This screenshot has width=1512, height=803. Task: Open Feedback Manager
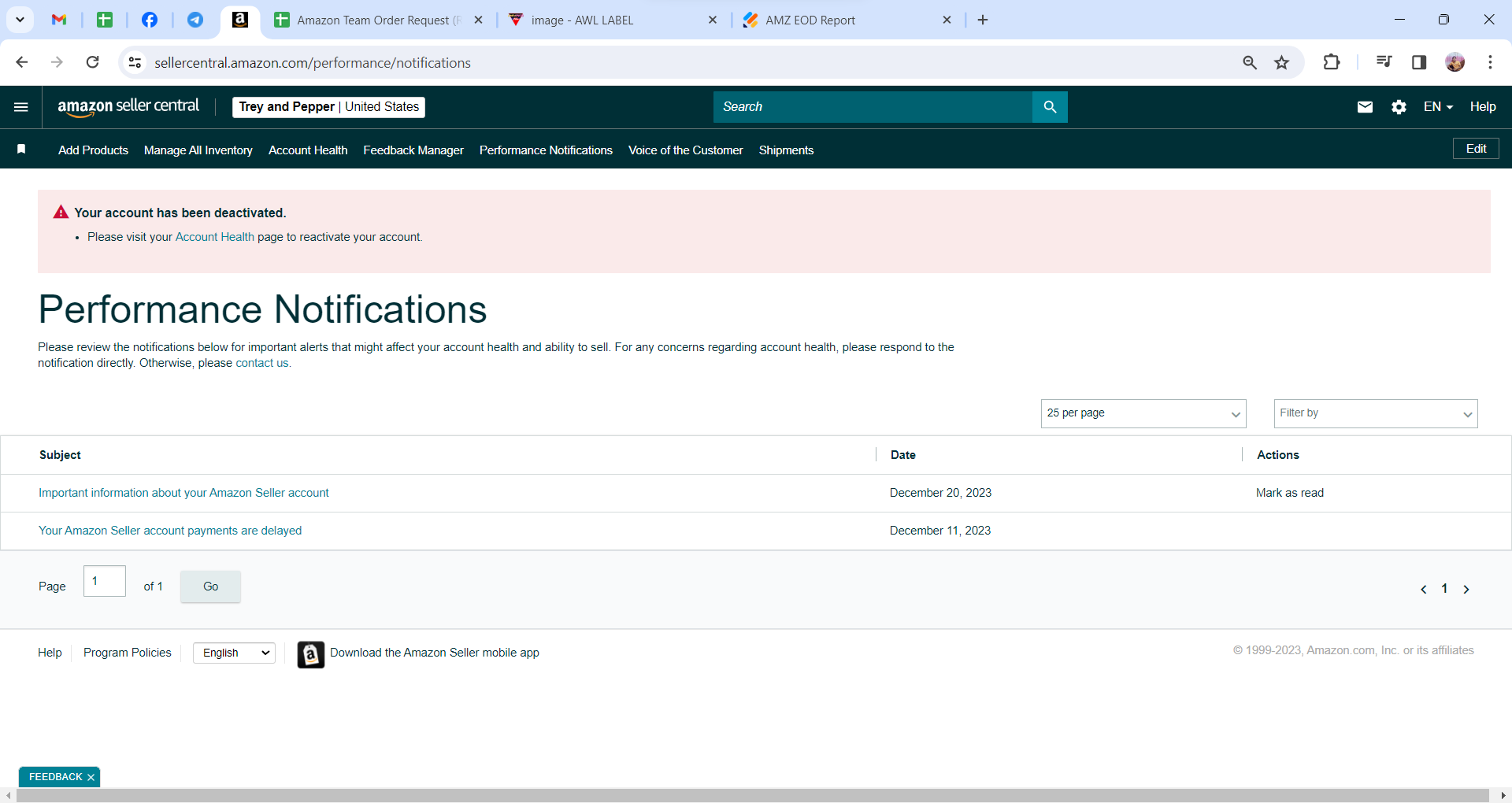413,150
